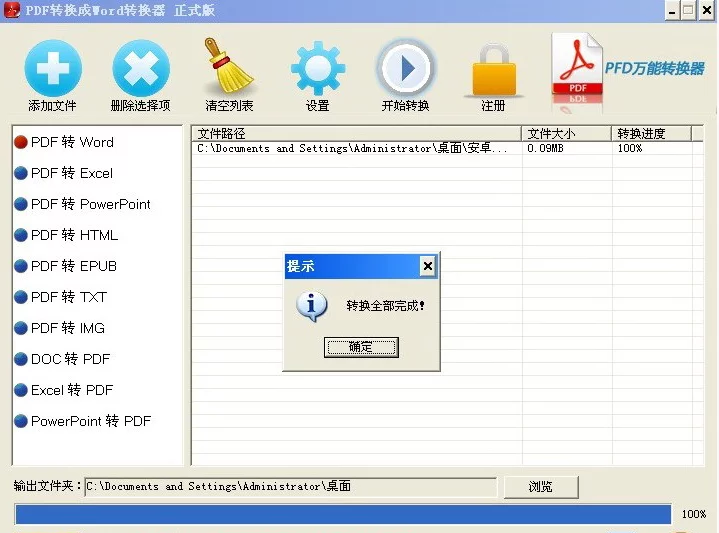
Task: Select the PDF 转 Word mode
Action: coord(64,142)
